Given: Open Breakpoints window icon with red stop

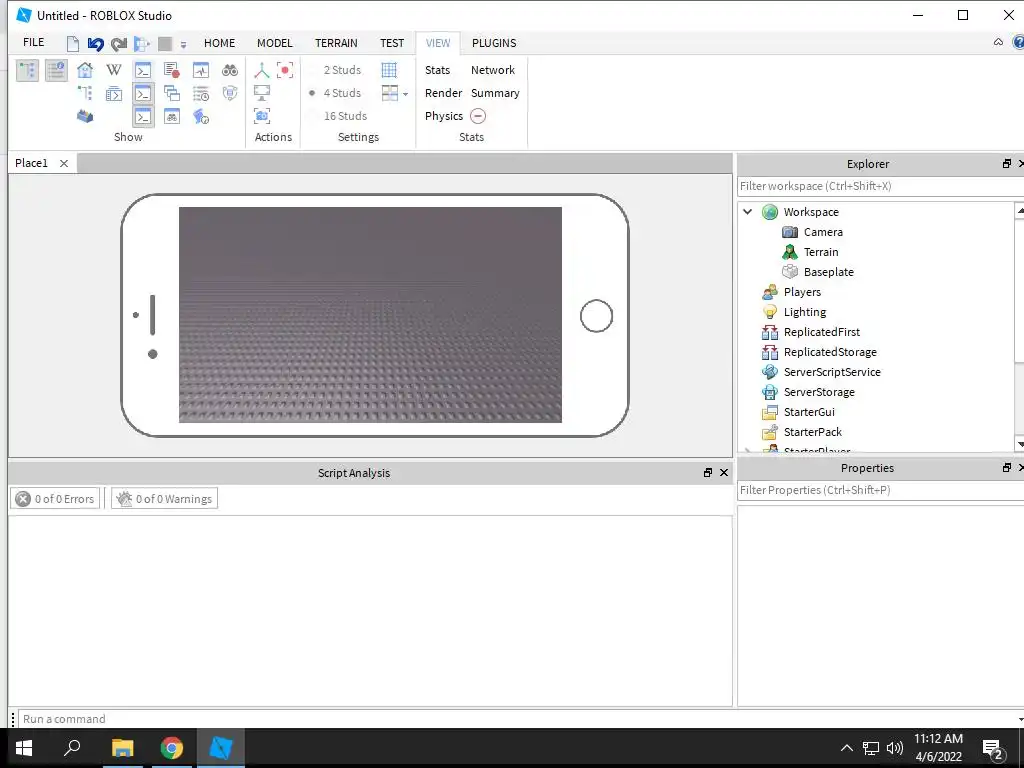Looking at the screenshot, I should pyautogui.click(x=172, y=70).
